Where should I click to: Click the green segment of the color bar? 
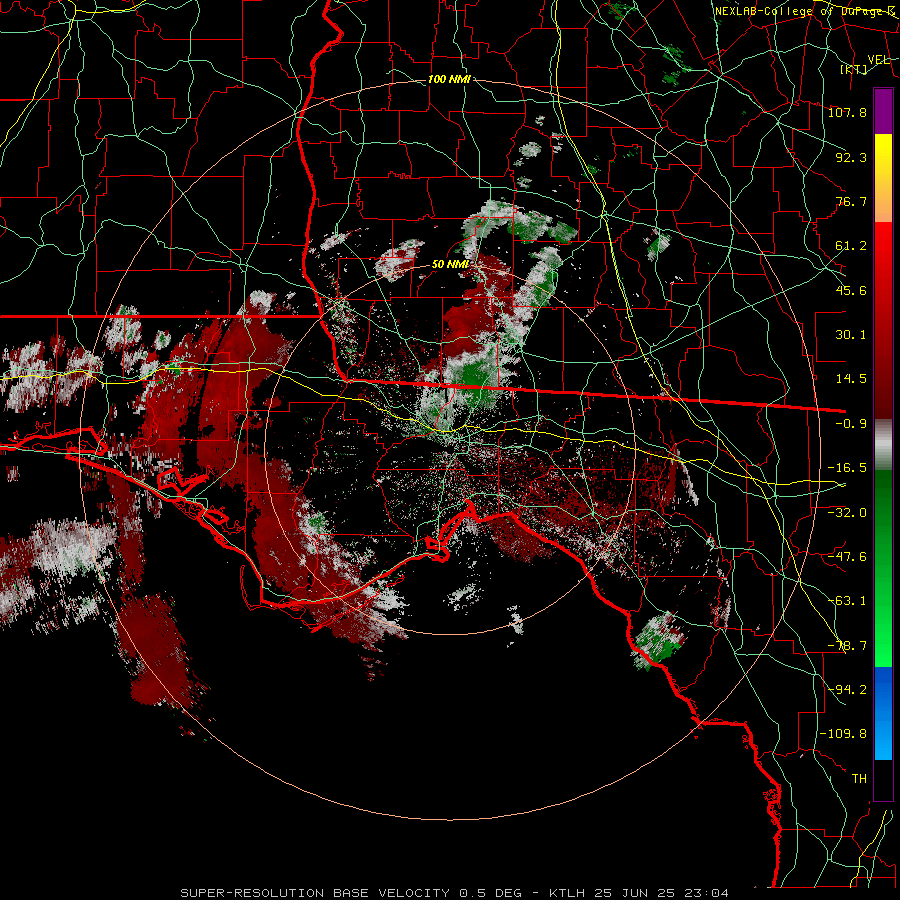coord(883,568)
